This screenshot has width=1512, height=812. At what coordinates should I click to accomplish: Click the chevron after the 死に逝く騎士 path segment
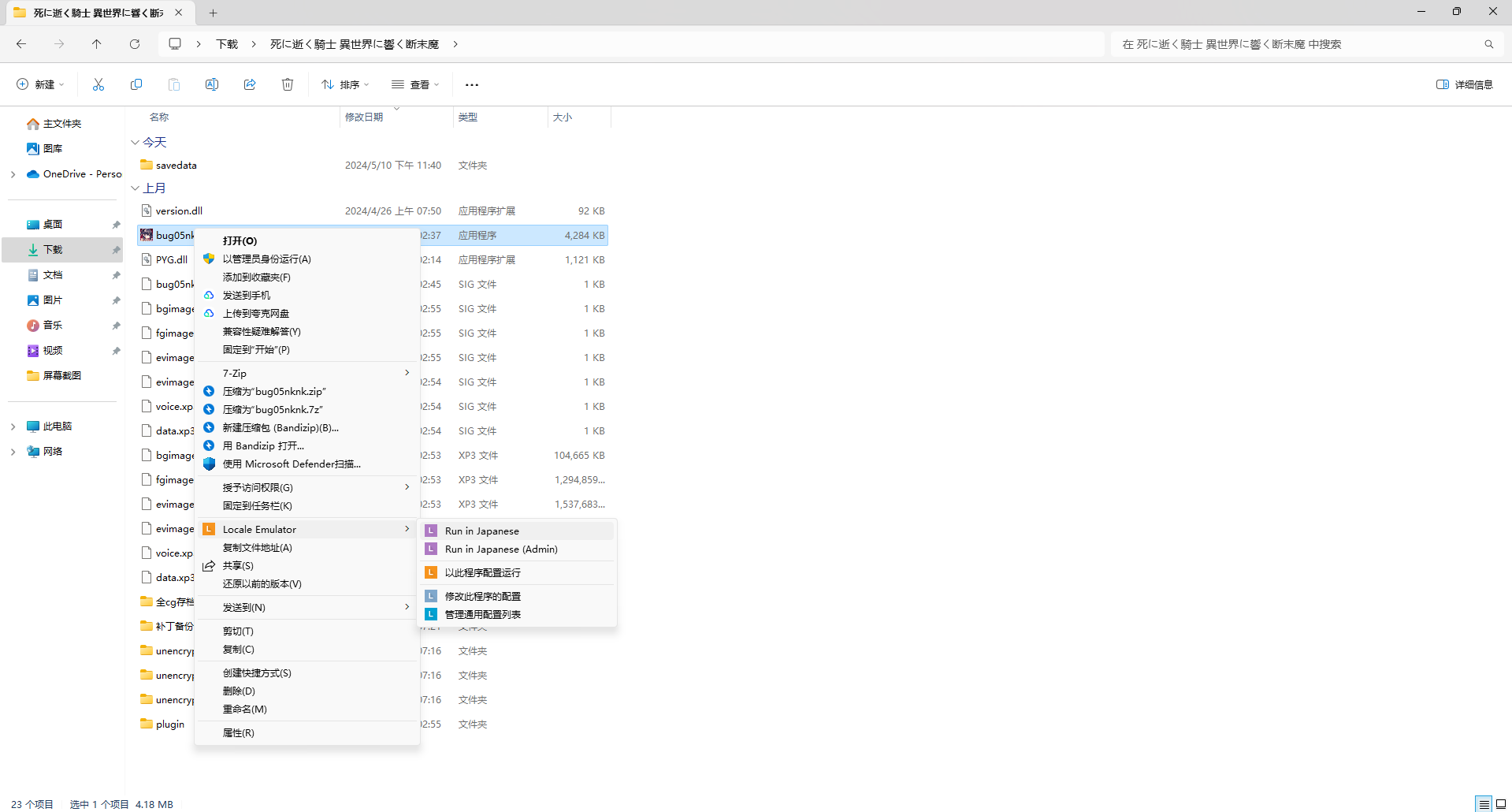click(455, 44)
